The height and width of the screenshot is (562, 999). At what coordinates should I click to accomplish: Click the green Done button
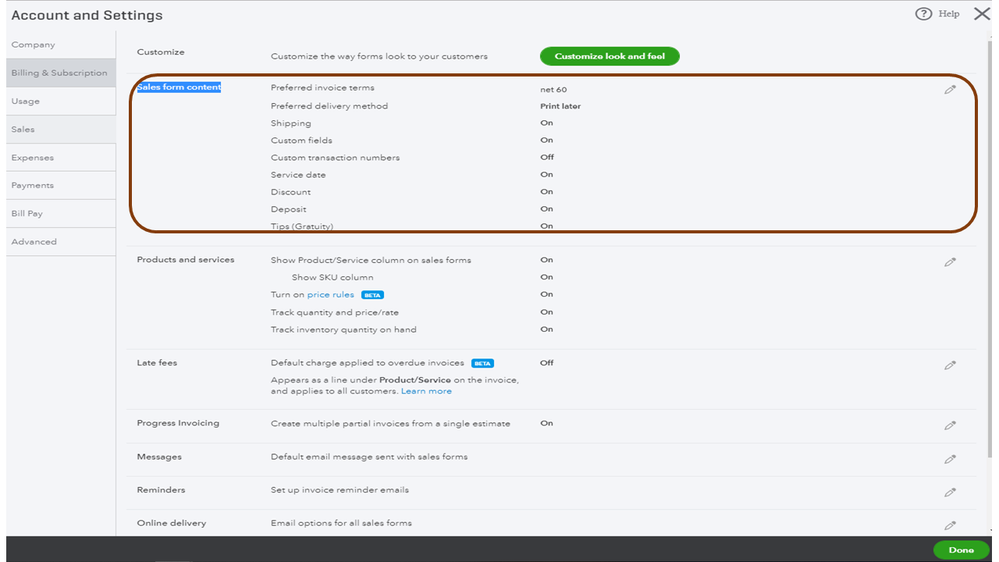point(961,550)
